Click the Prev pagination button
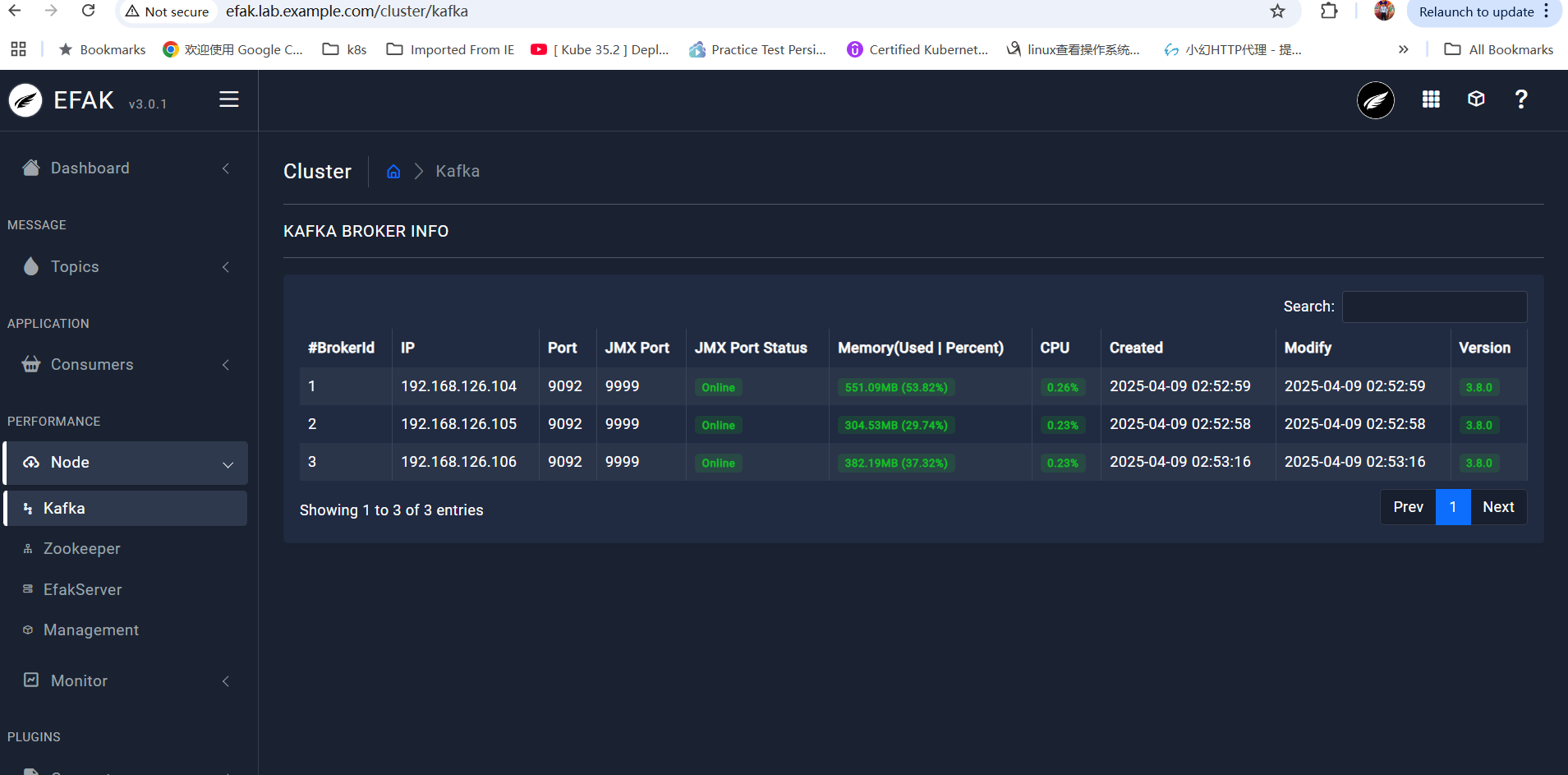 pos(1408,507)
